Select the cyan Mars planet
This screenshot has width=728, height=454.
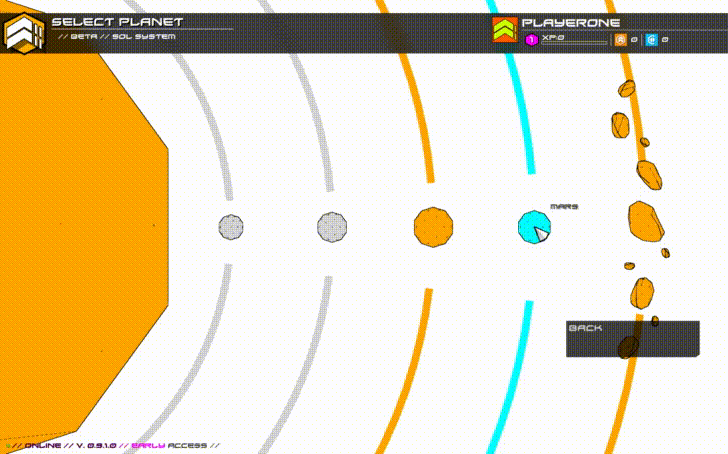click(533, 227)
